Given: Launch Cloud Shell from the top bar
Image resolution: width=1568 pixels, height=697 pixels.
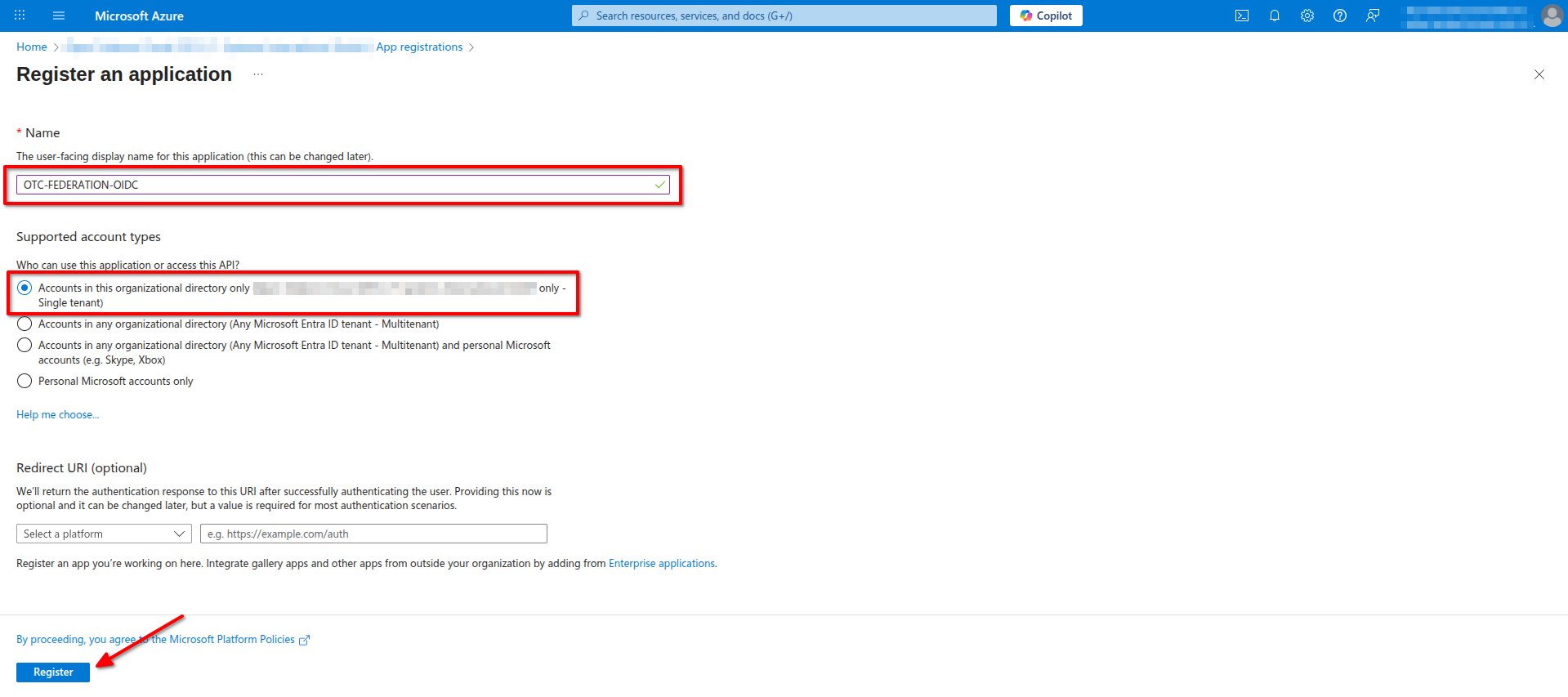Looking at the screenshot, I should pos(1241,16).
